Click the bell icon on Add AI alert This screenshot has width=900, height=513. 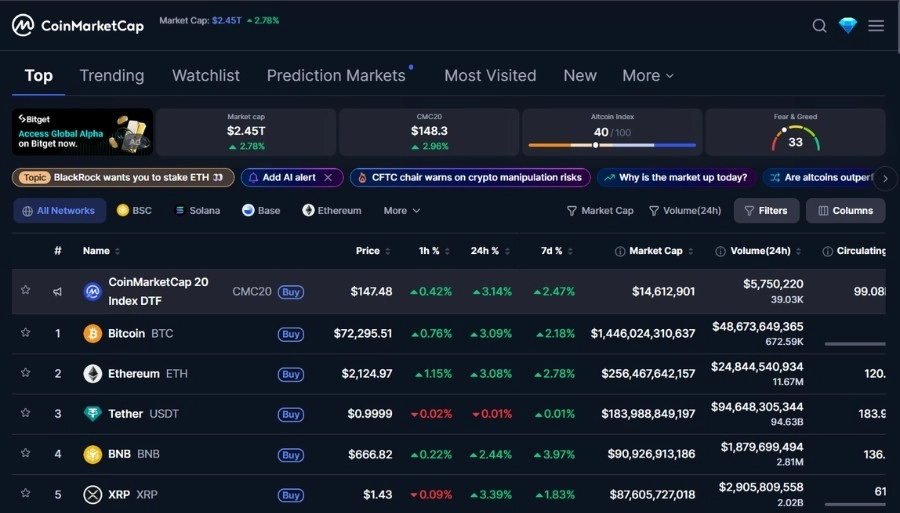point(253,178)
